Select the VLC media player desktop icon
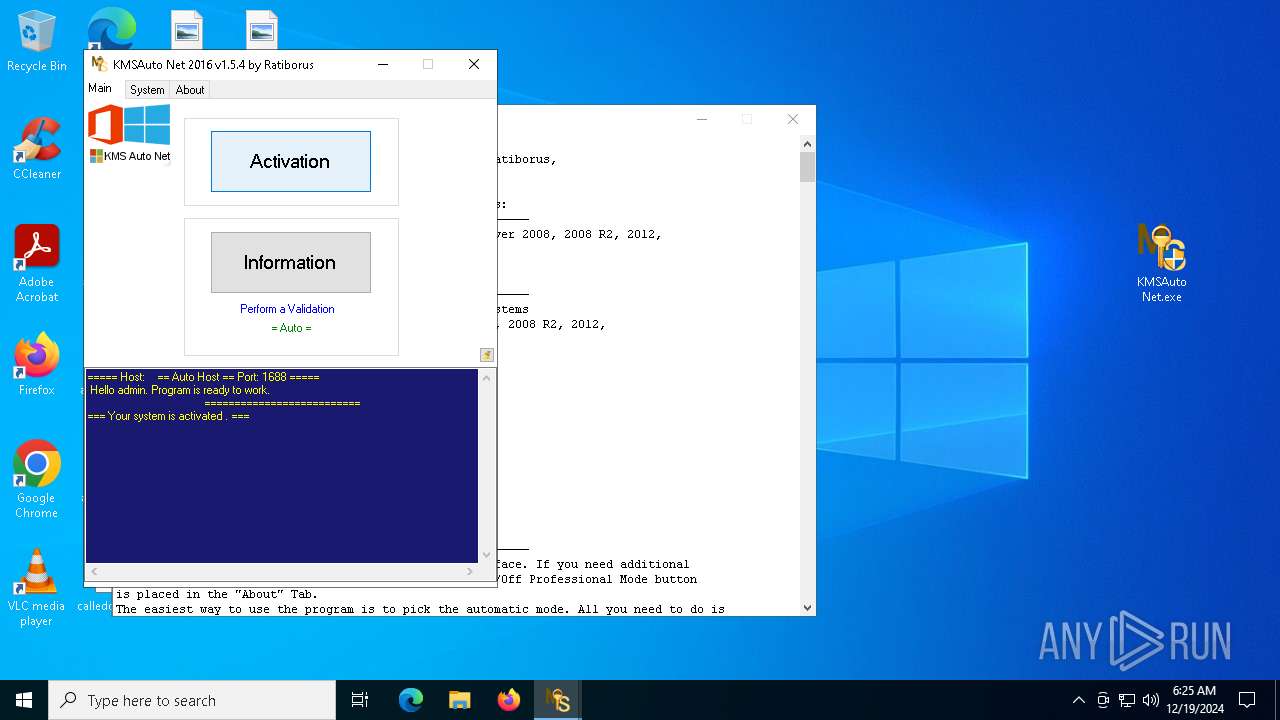1280x720 pixels. coord(37,588)
